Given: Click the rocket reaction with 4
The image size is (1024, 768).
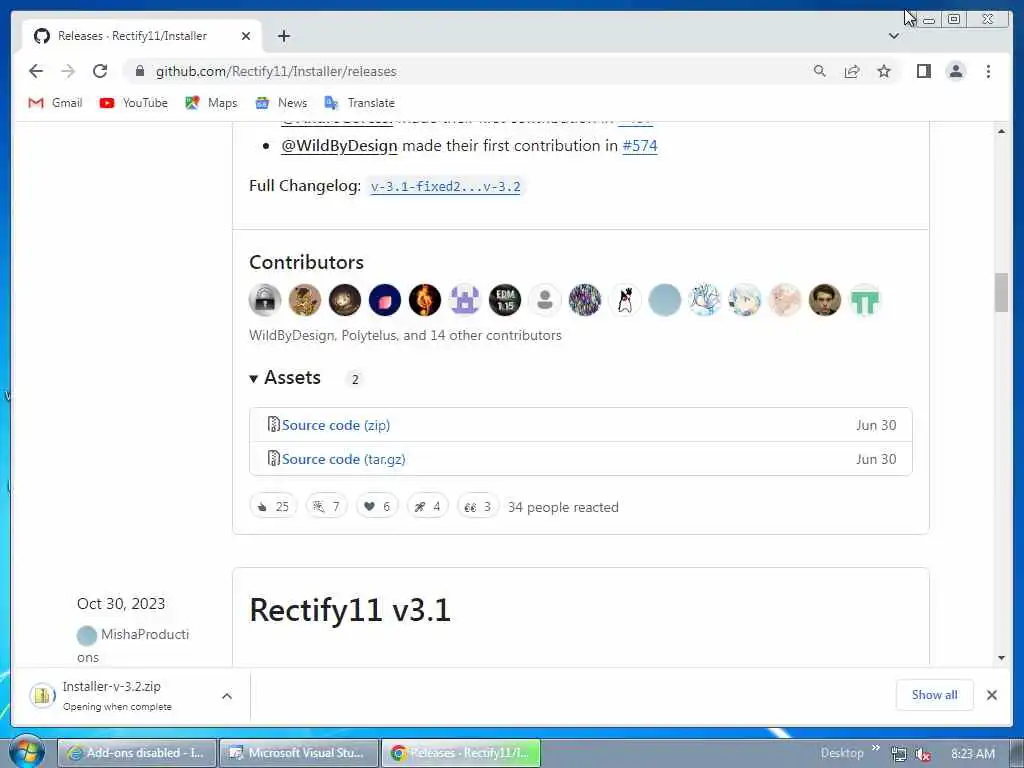Looking at the screenshot, I should pos(428,507).
